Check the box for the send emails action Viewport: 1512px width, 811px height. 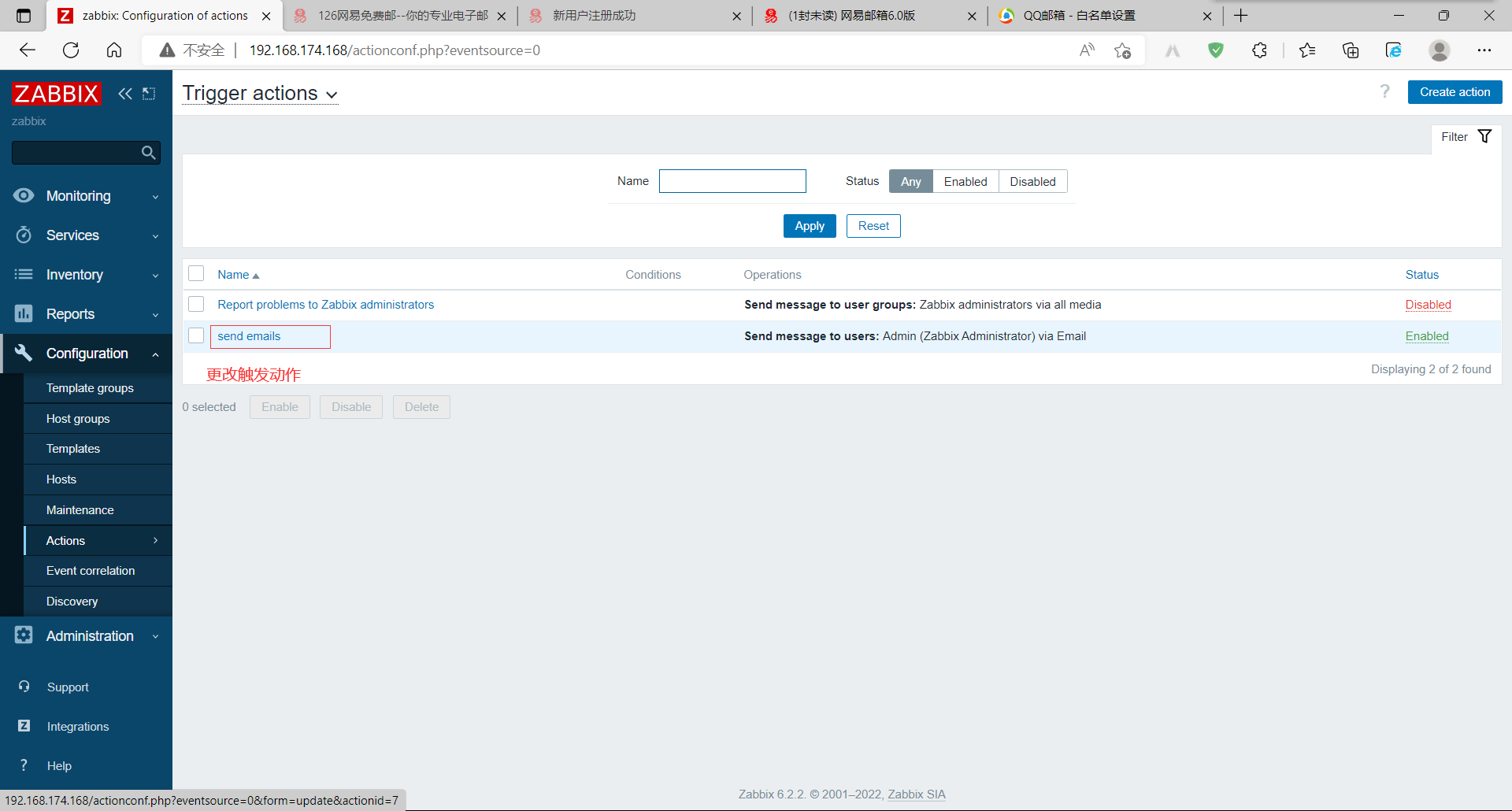point(196,335)
